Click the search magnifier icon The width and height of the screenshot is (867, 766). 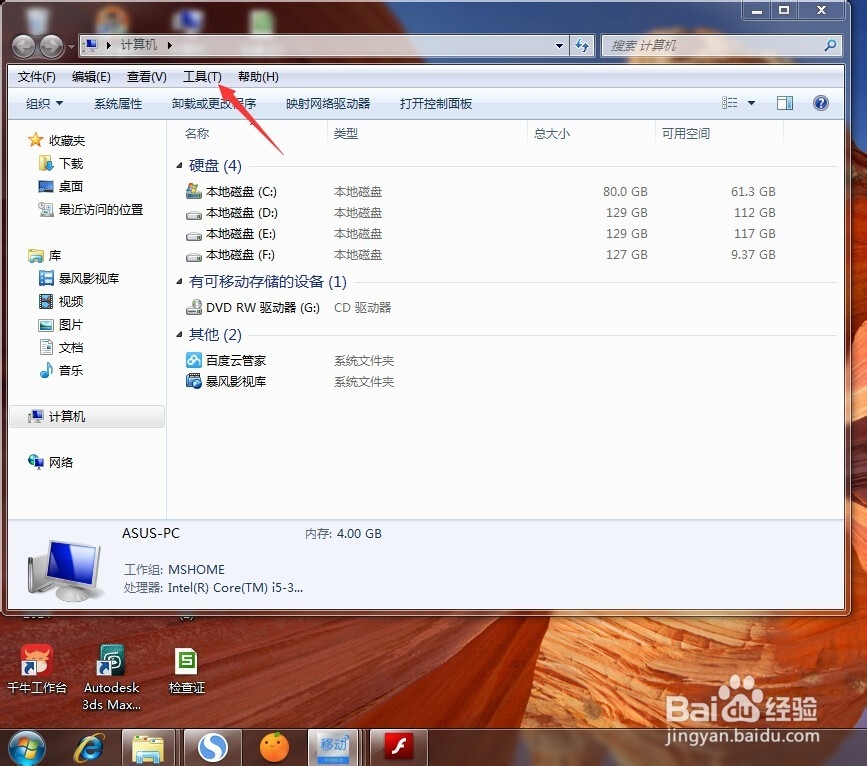click(830, 45)
